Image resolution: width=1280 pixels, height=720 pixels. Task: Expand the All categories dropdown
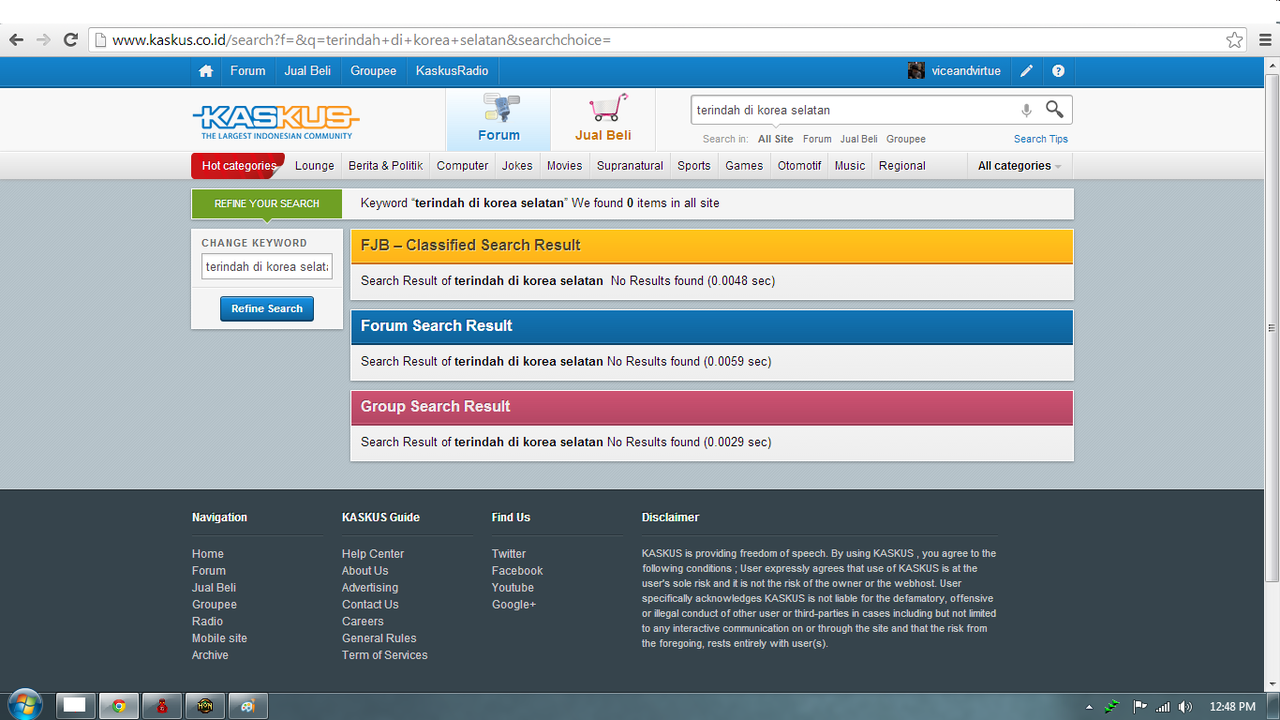coord(1019,166)
